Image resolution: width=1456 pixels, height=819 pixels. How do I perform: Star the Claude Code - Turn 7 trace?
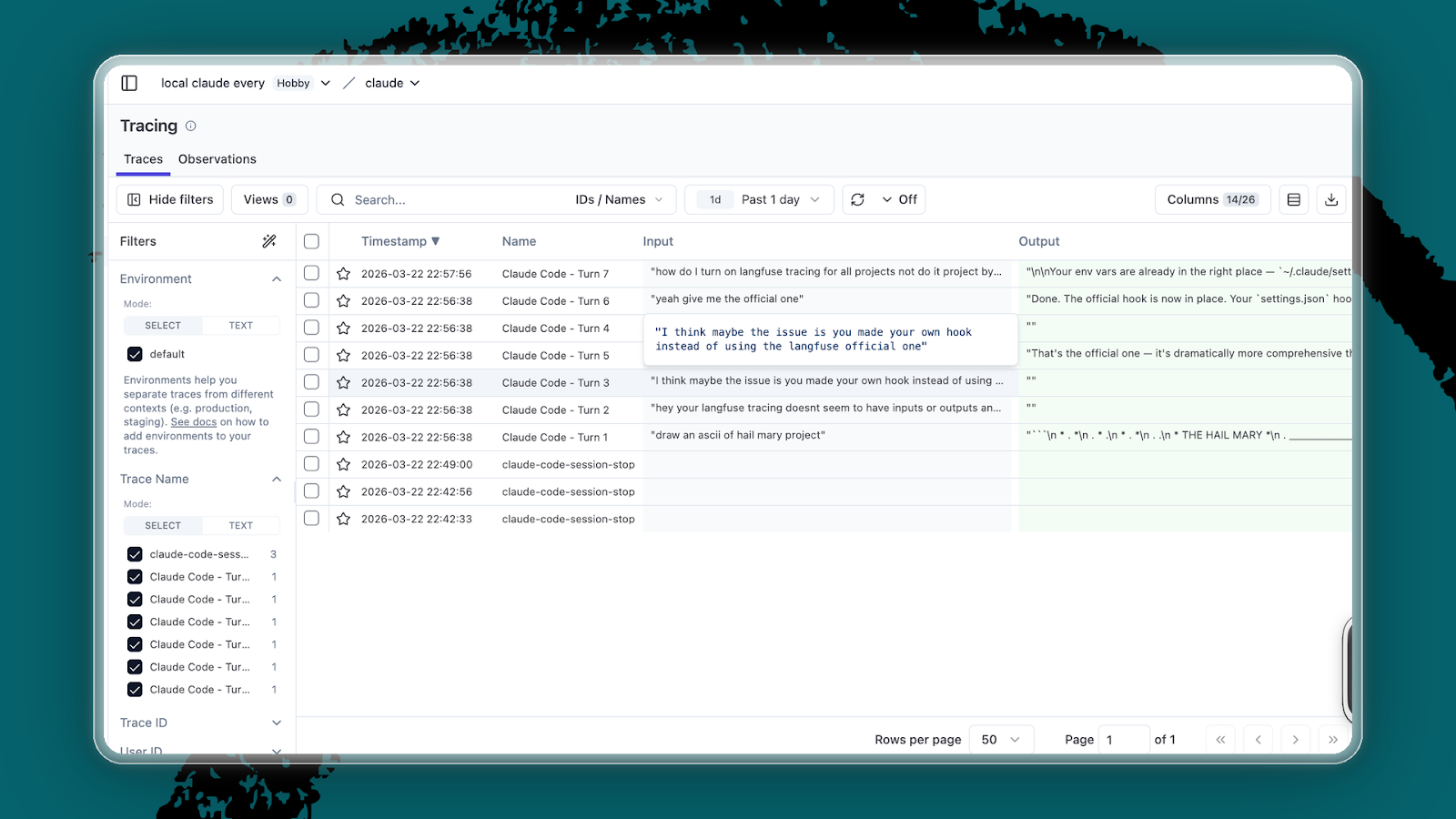point(343,274)
